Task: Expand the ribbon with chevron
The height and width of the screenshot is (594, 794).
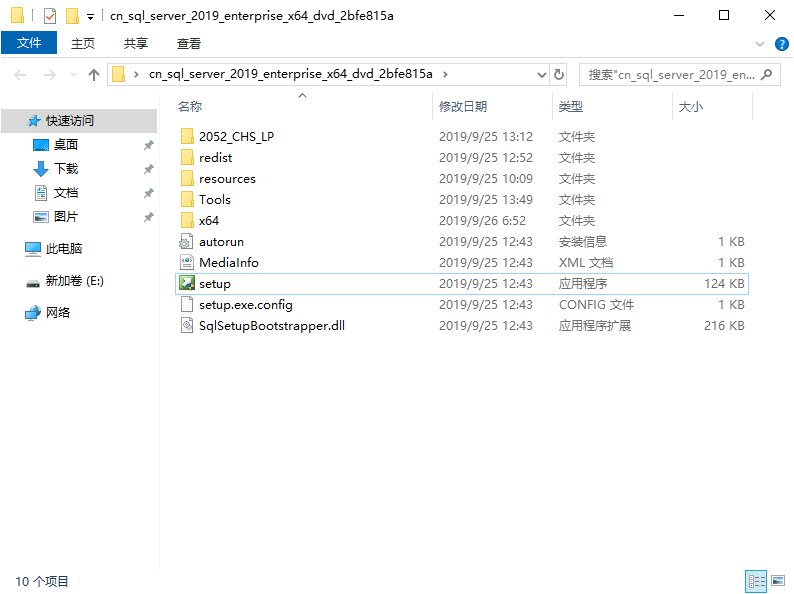Action: (760, 44)
